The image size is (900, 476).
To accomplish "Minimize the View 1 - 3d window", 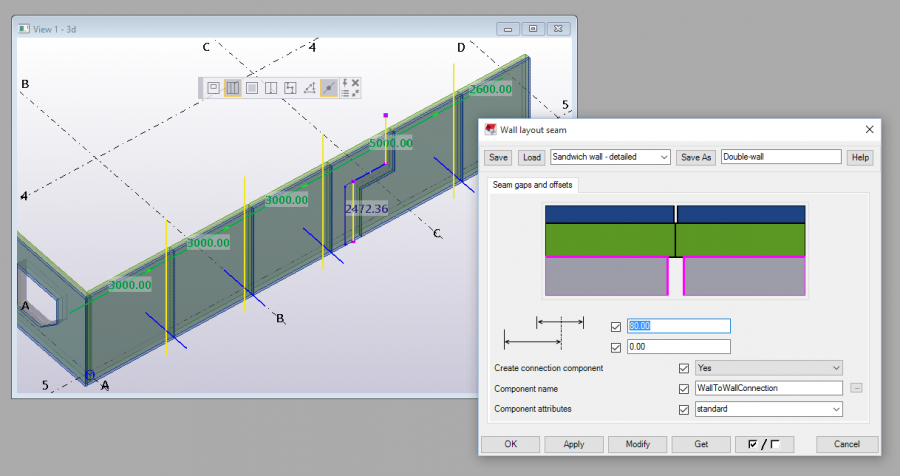I will pyautogui.click(x=508, y=29).
